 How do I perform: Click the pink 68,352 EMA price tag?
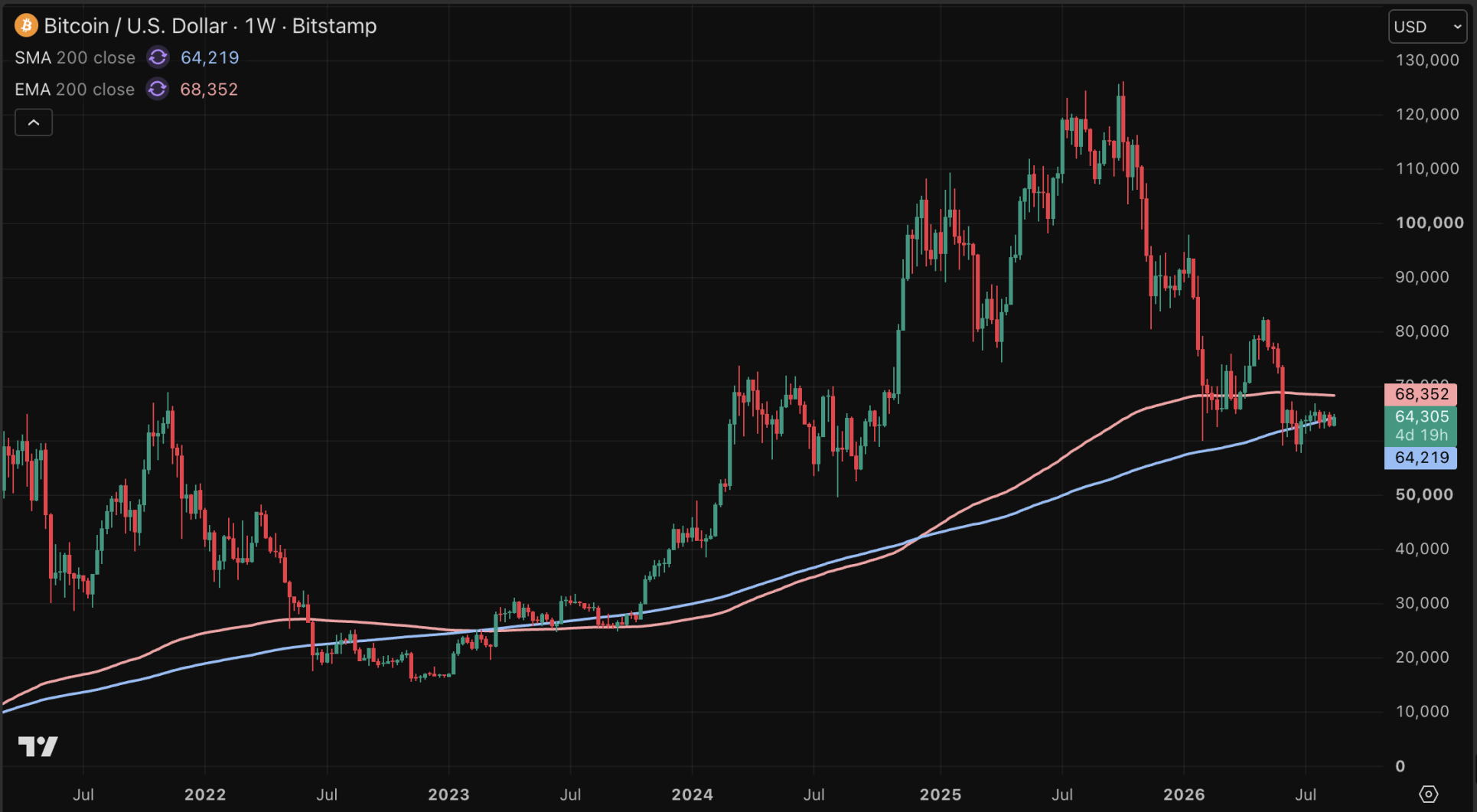pos(1421,394)
